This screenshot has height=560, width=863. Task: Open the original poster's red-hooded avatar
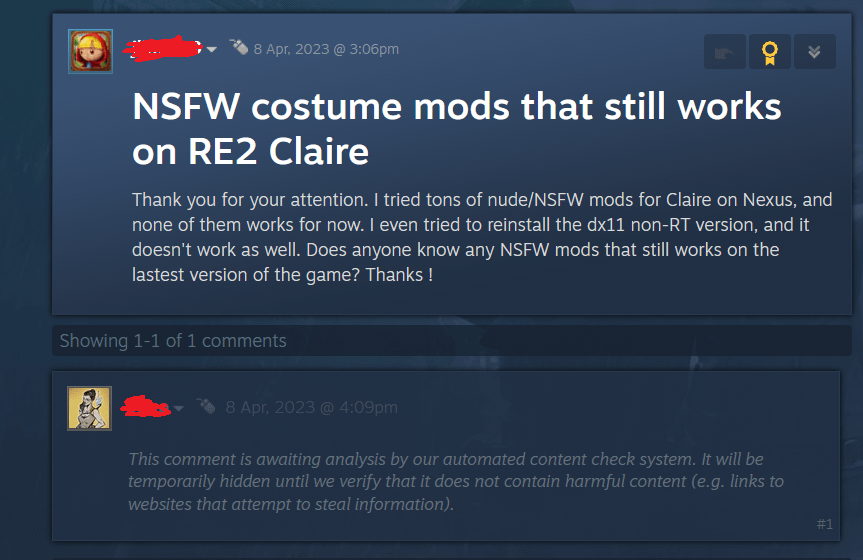(90, 51)
